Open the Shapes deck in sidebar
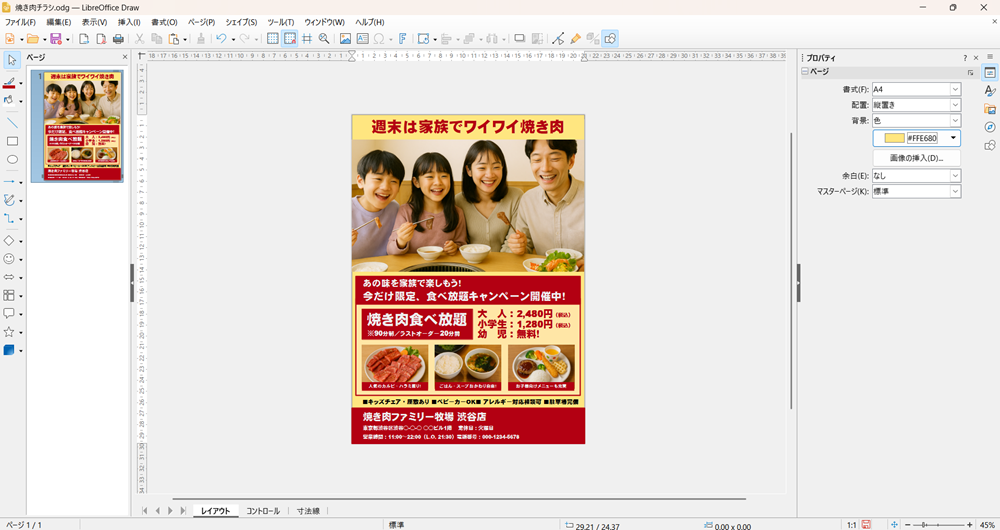The width and height of the screenshot is (1000, 530). click(990, 145)
